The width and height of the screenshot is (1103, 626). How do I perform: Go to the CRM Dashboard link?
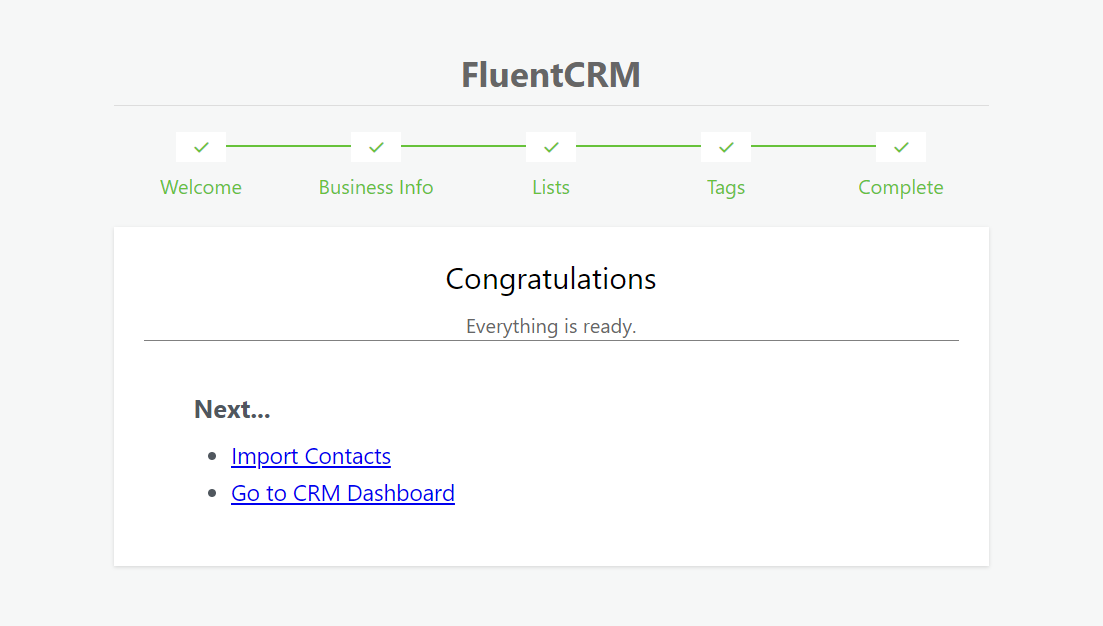pyautogui.click(x=342, y=493)
